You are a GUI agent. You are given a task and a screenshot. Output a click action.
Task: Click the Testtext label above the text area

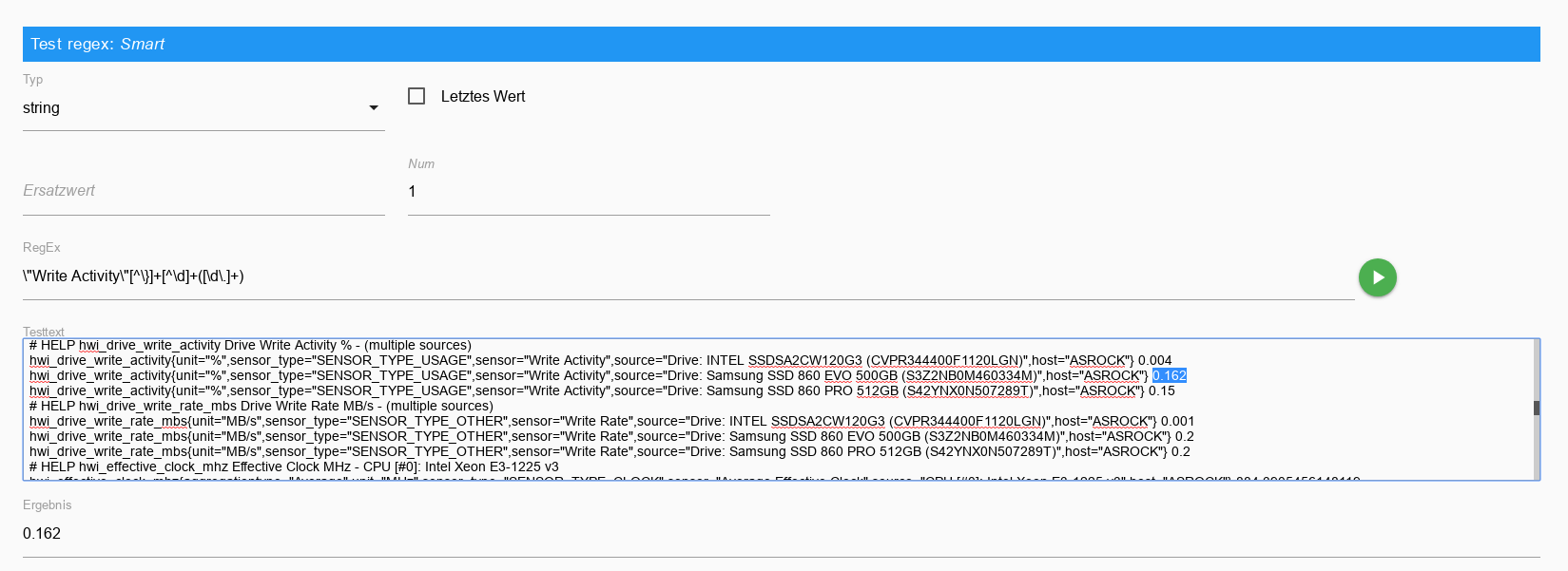[44, 332]
